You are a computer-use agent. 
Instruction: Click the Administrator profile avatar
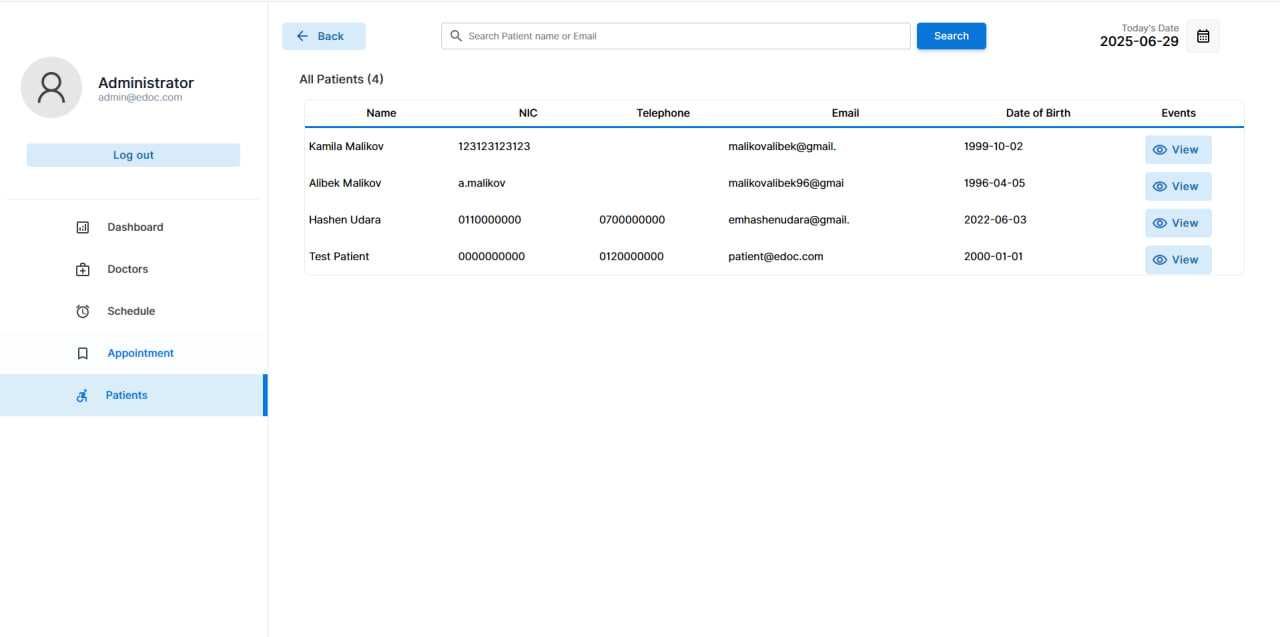[51, 87]
